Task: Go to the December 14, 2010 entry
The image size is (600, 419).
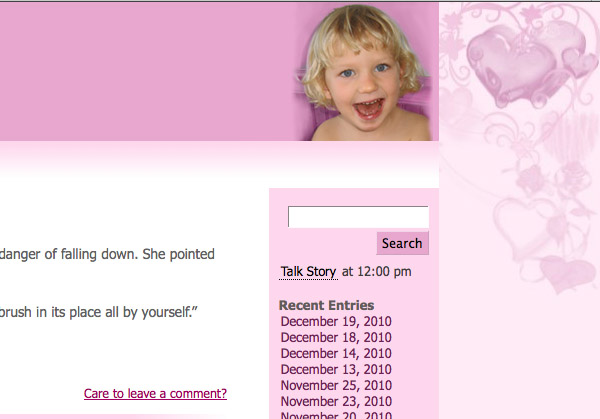Action: point(336,354)
